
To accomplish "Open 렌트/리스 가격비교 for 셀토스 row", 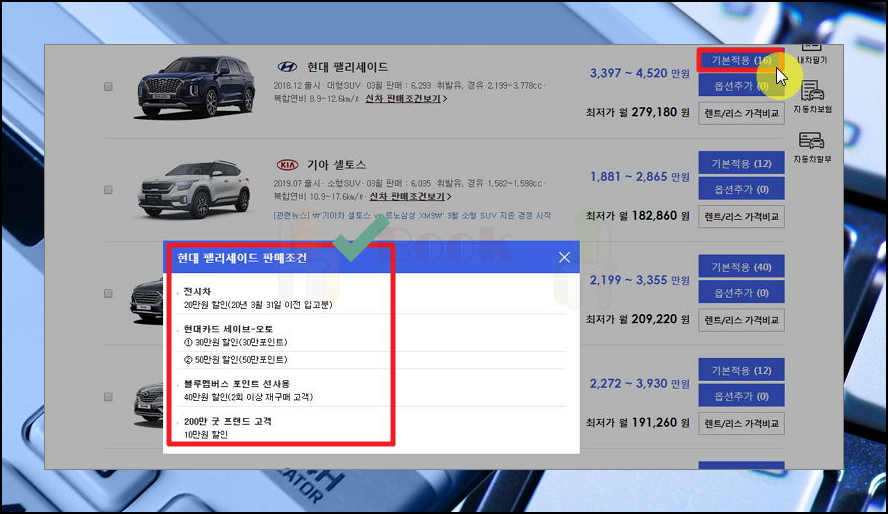I will click(741, 217).
